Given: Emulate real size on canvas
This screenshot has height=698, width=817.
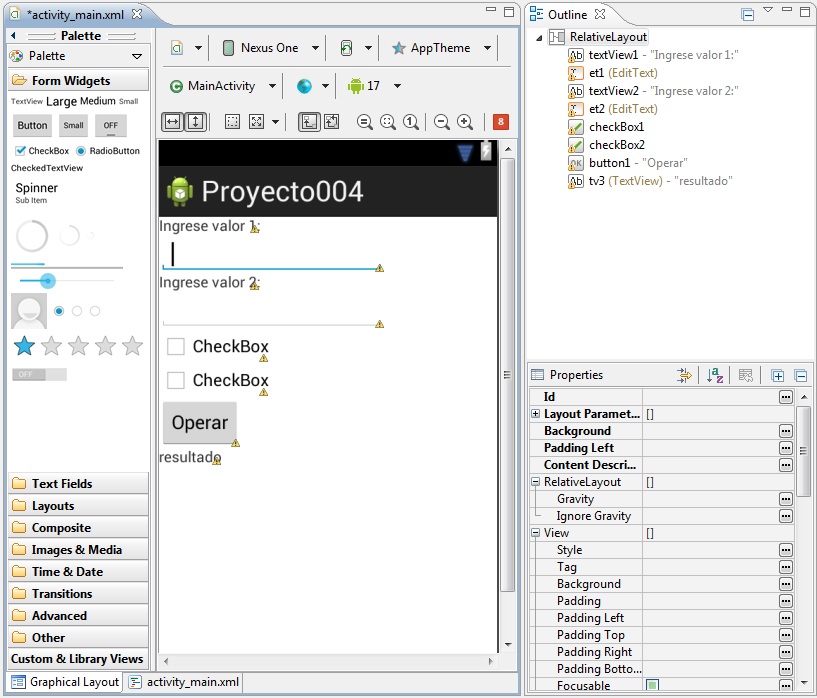Looking at the screenshot, I should point(364,122).
